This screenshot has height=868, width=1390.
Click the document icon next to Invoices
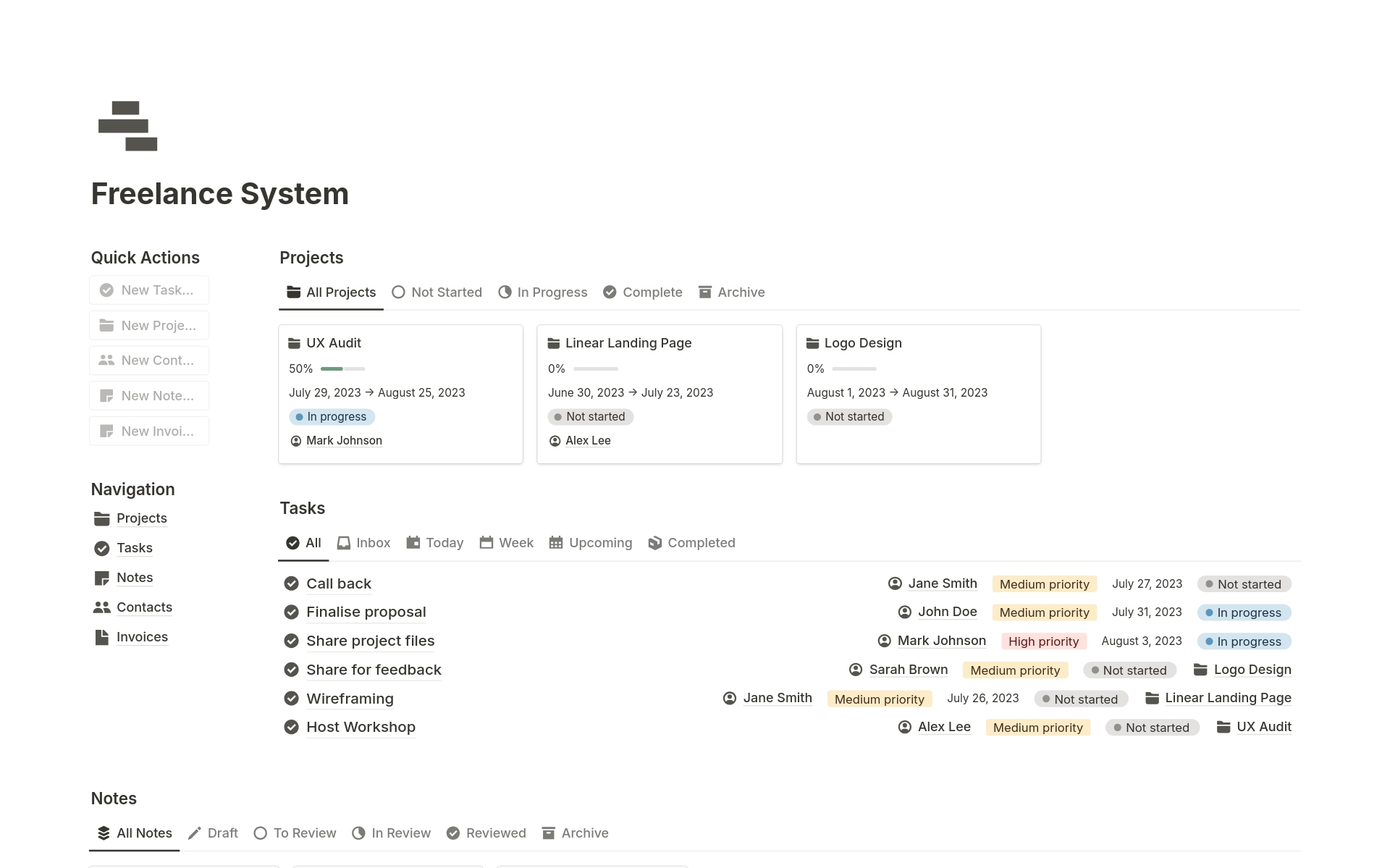click(101, 637)
